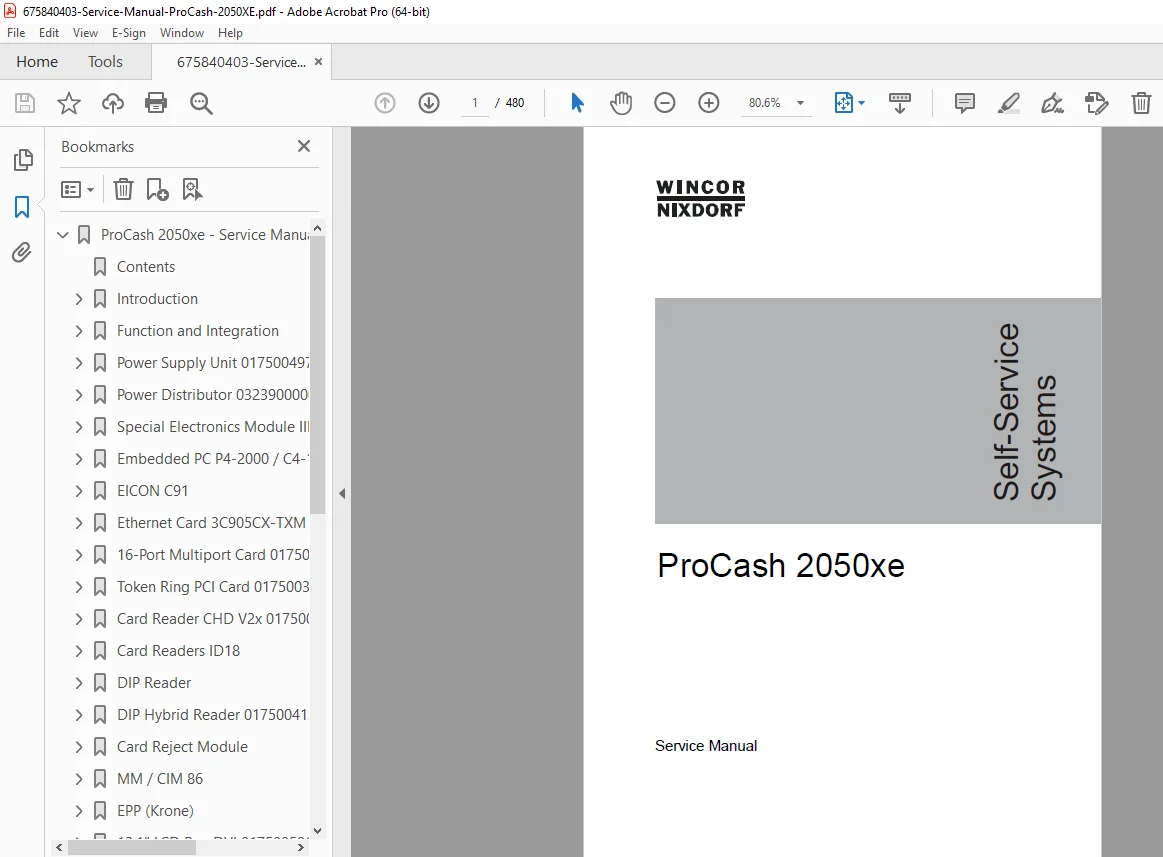
Task: Zoom out with minus button
Action: [665, 102]
